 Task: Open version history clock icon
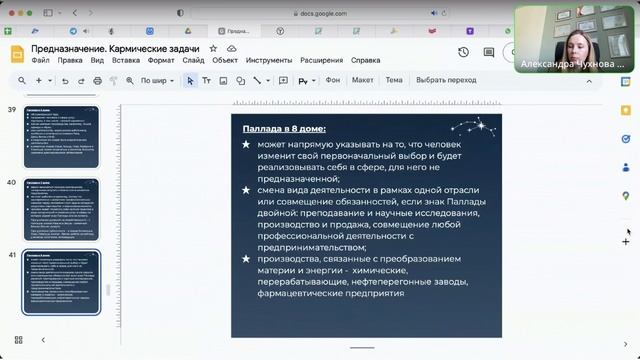[463, 52]
